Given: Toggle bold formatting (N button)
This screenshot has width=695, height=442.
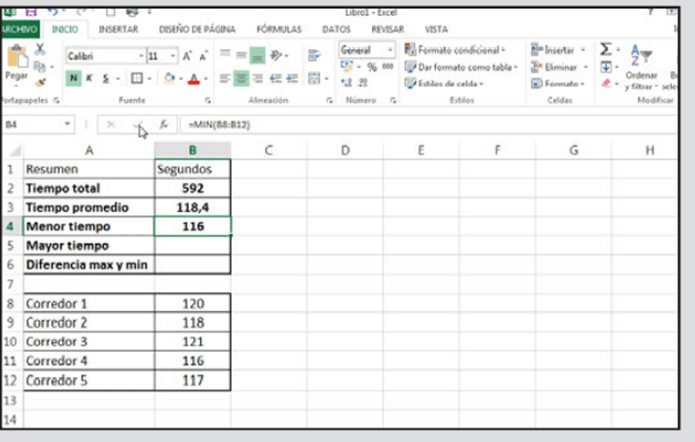Looking at the screenshot, I should click(73, 77).
